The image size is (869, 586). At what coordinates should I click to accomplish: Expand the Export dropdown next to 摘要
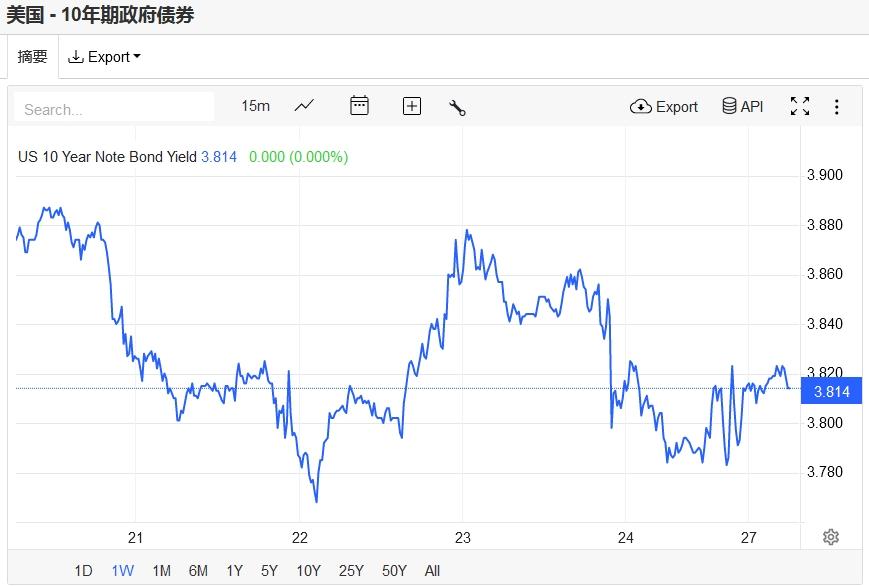tap(104, 57)
